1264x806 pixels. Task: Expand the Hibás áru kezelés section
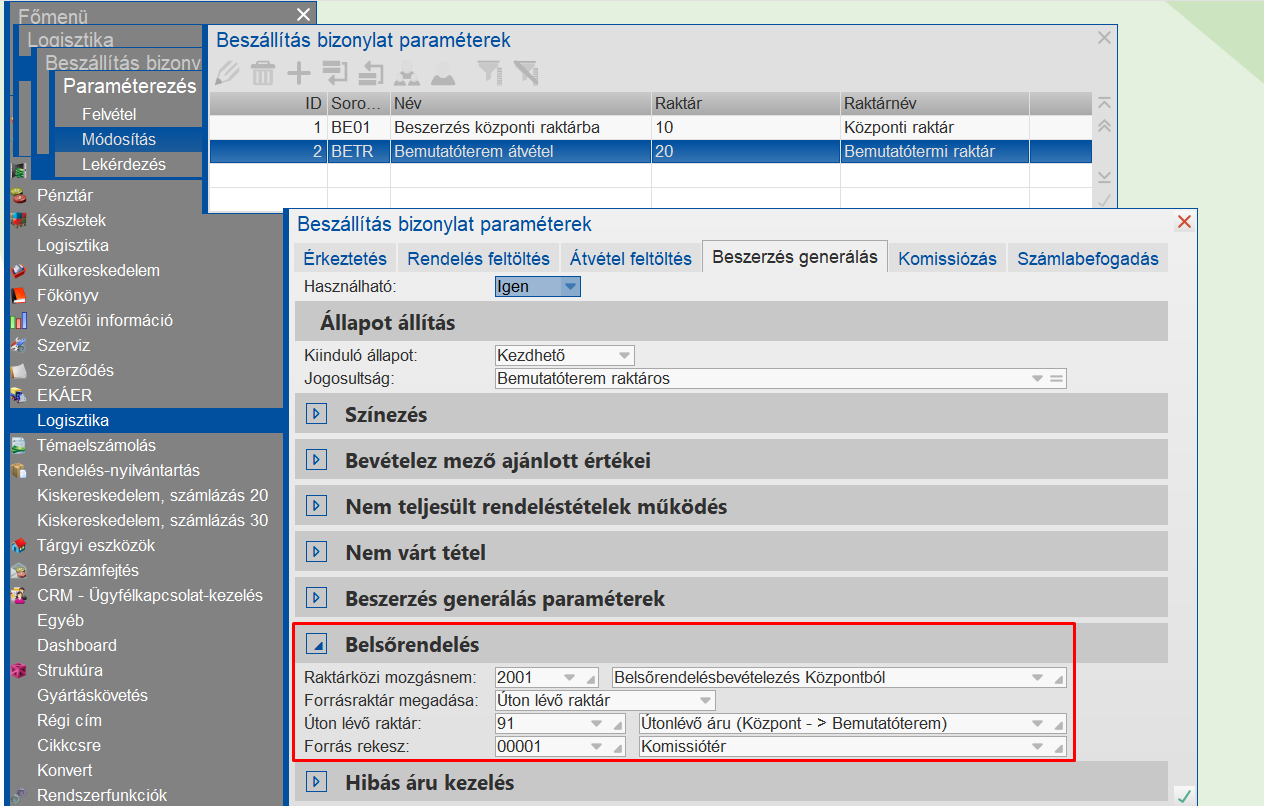316,781
